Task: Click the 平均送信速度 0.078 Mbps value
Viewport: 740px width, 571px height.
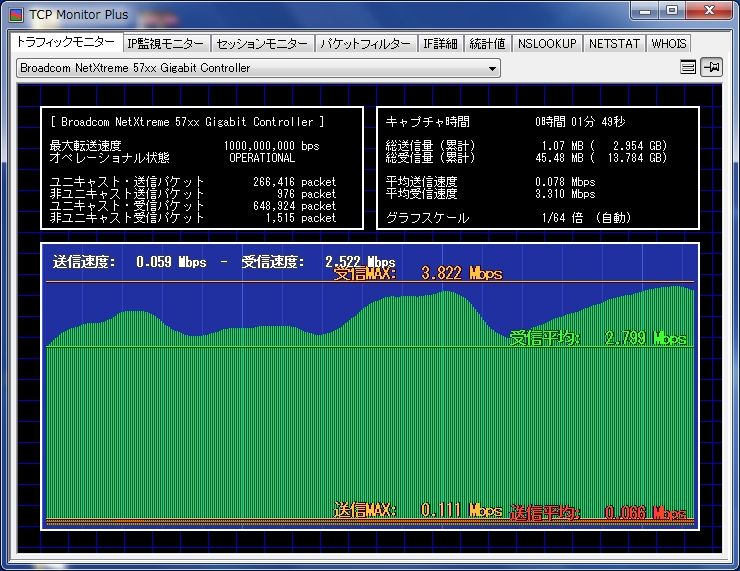Action: point(565,182)
